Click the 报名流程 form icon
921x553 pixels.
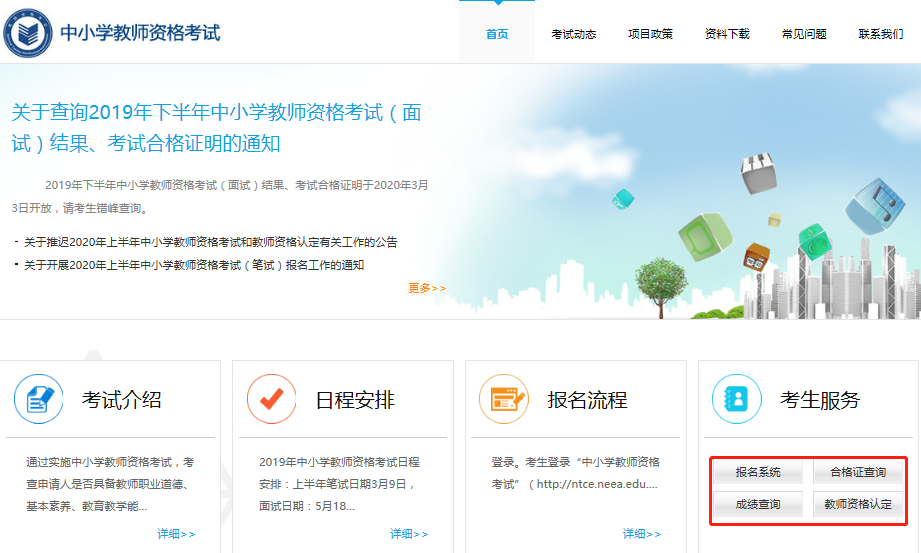point(504,400)
